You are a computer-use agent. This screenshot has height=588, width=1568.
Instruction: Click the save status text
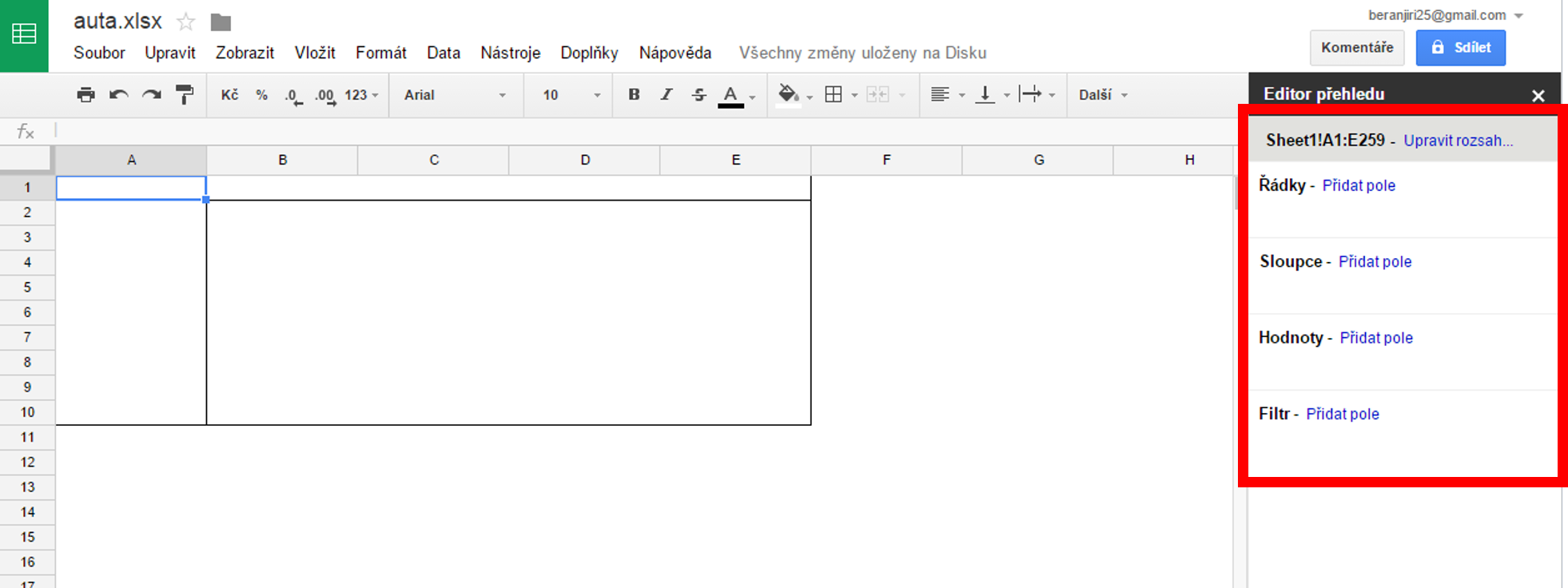click(862, 53)
